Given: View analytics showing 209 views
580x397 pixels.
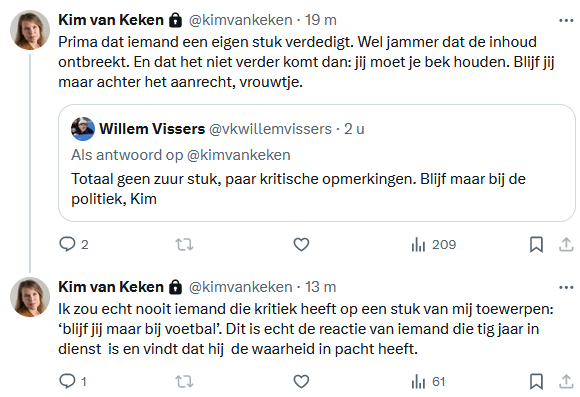Looking at the screenshot, I should tap(434, 245).
